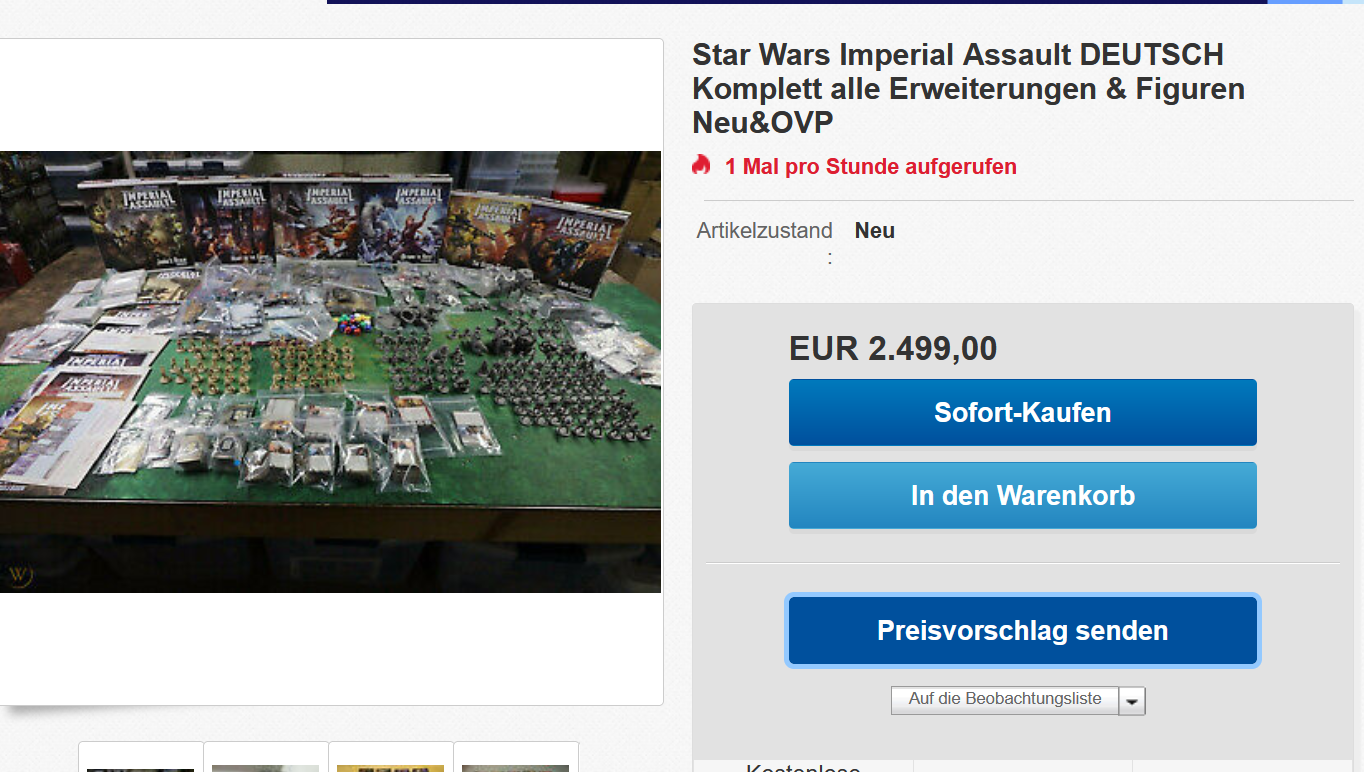This screenshot has height=772, width=1364.
Task: Click the Kostenlose shipping text
Action: pos(803,767)
